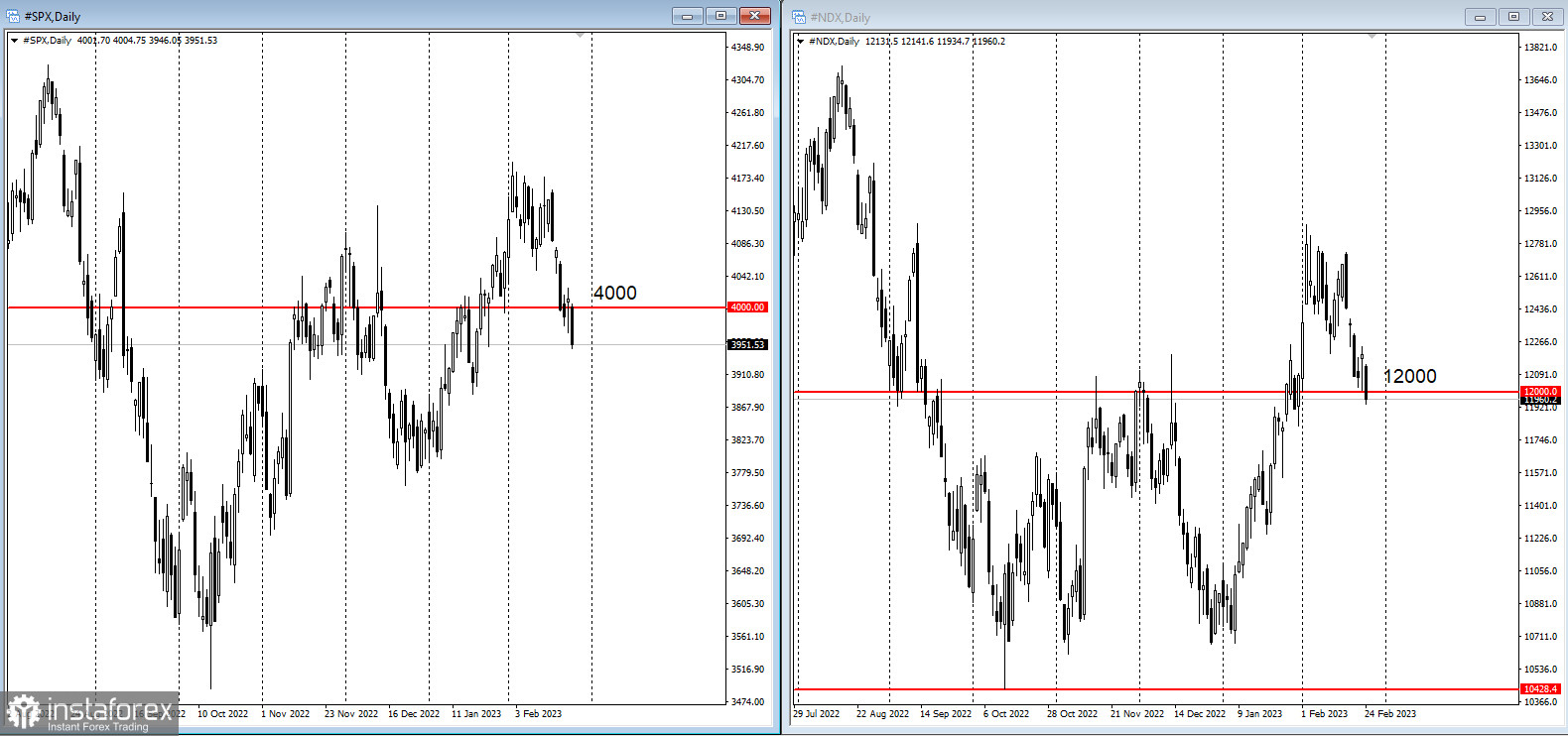The image size is (1568, 736).
Task: Close the #NDX,Daily chart window
Action: [1548, 17]
